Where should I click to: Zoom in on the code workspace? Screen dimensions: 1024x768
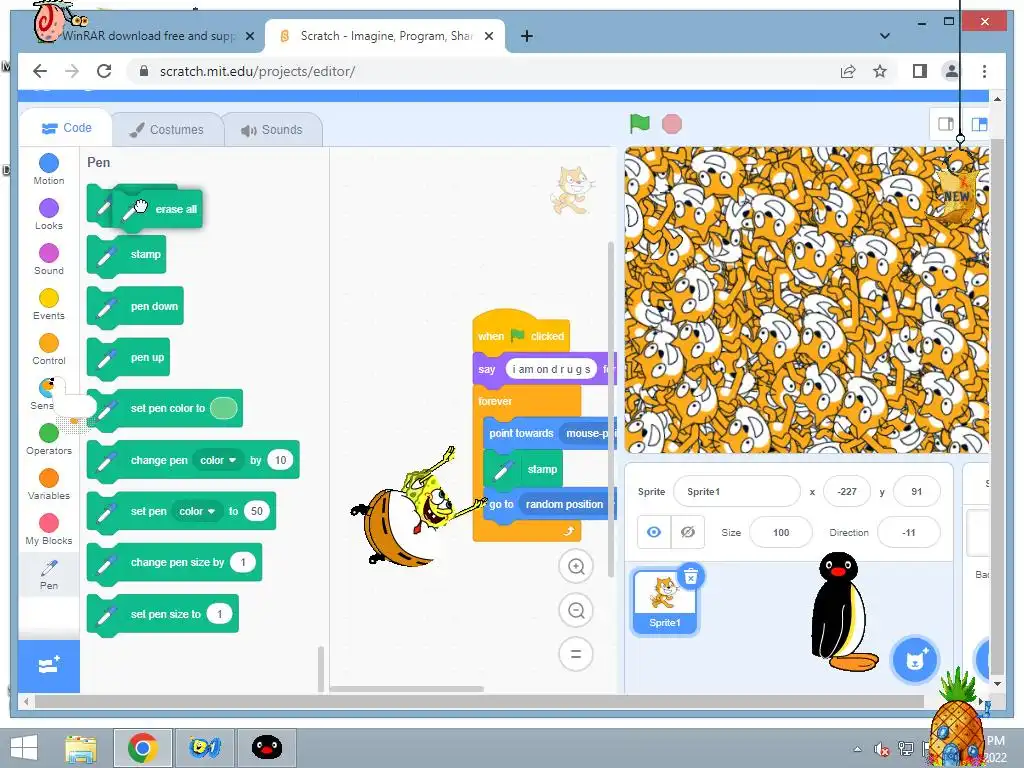pyautogui.click(x=576, y=566)
